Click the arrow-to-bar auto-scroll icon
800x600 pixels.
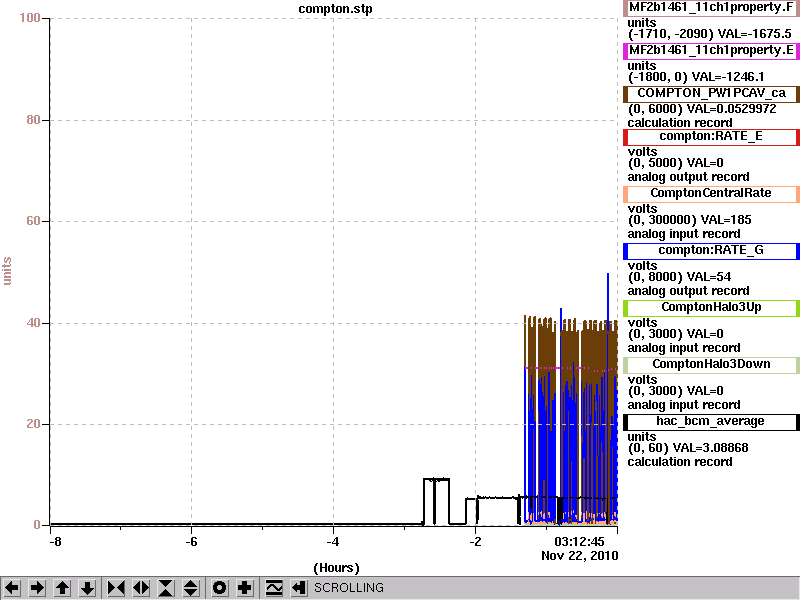[x=299, y=588]
